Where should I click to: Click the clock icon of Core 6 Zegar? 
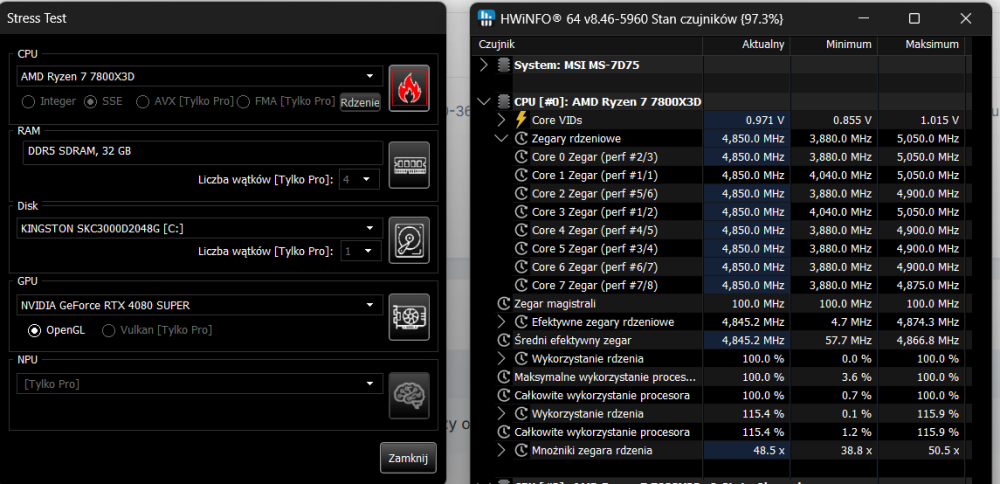[521, 267]
